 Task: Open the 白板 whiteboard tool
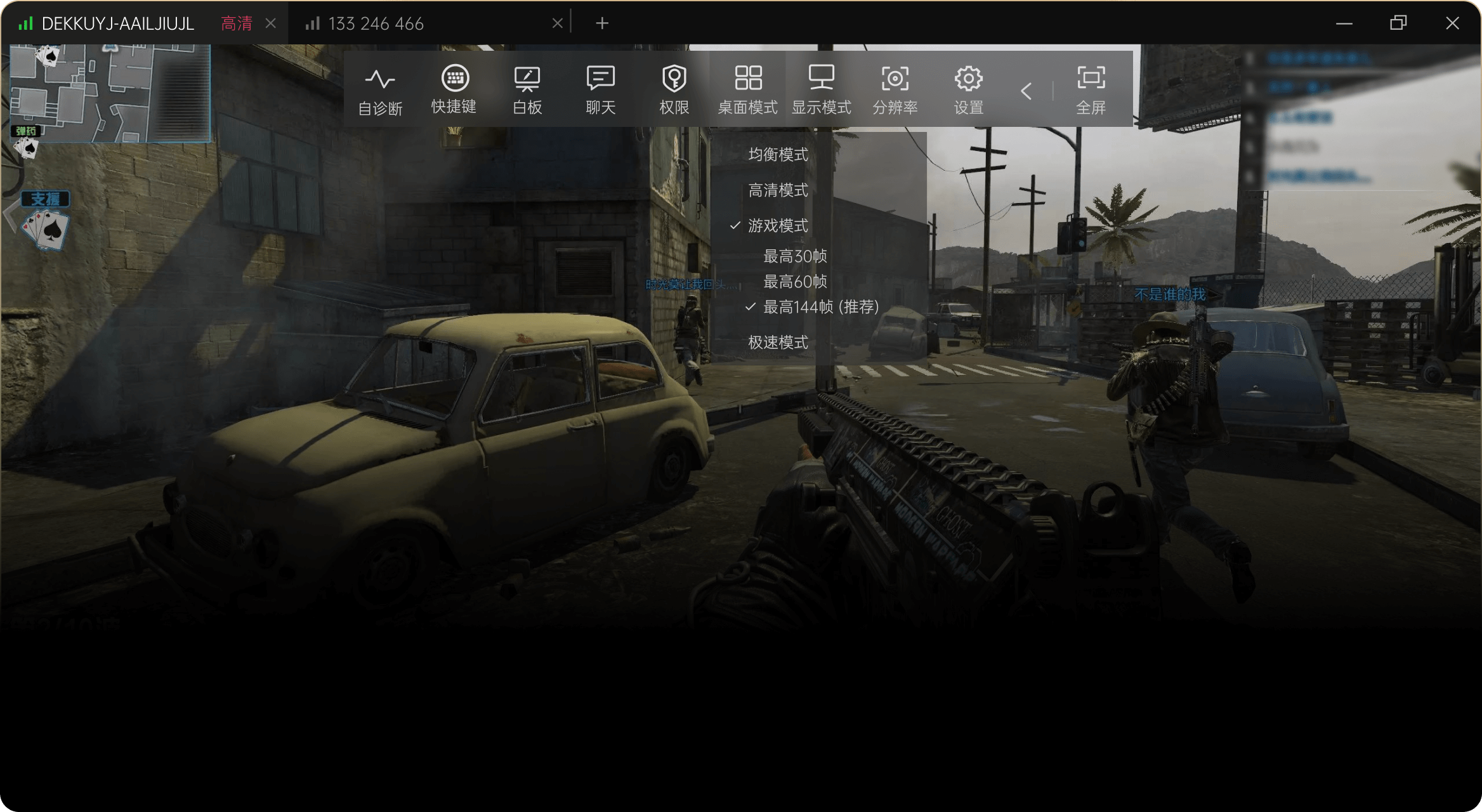tap(527, 90)
